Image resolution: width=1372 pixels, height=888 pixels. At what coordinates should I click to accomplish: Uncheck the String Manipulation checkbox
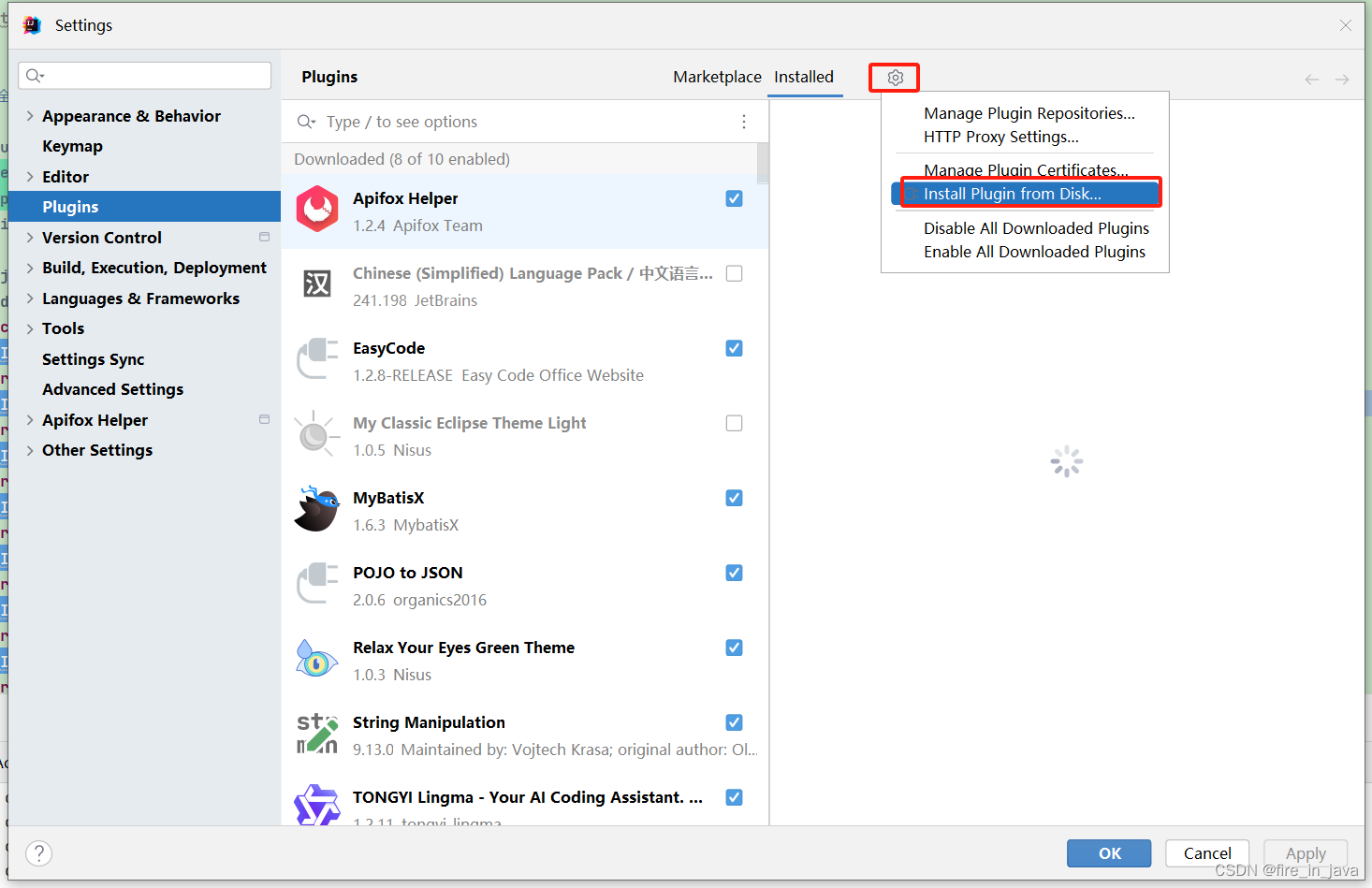735,722
